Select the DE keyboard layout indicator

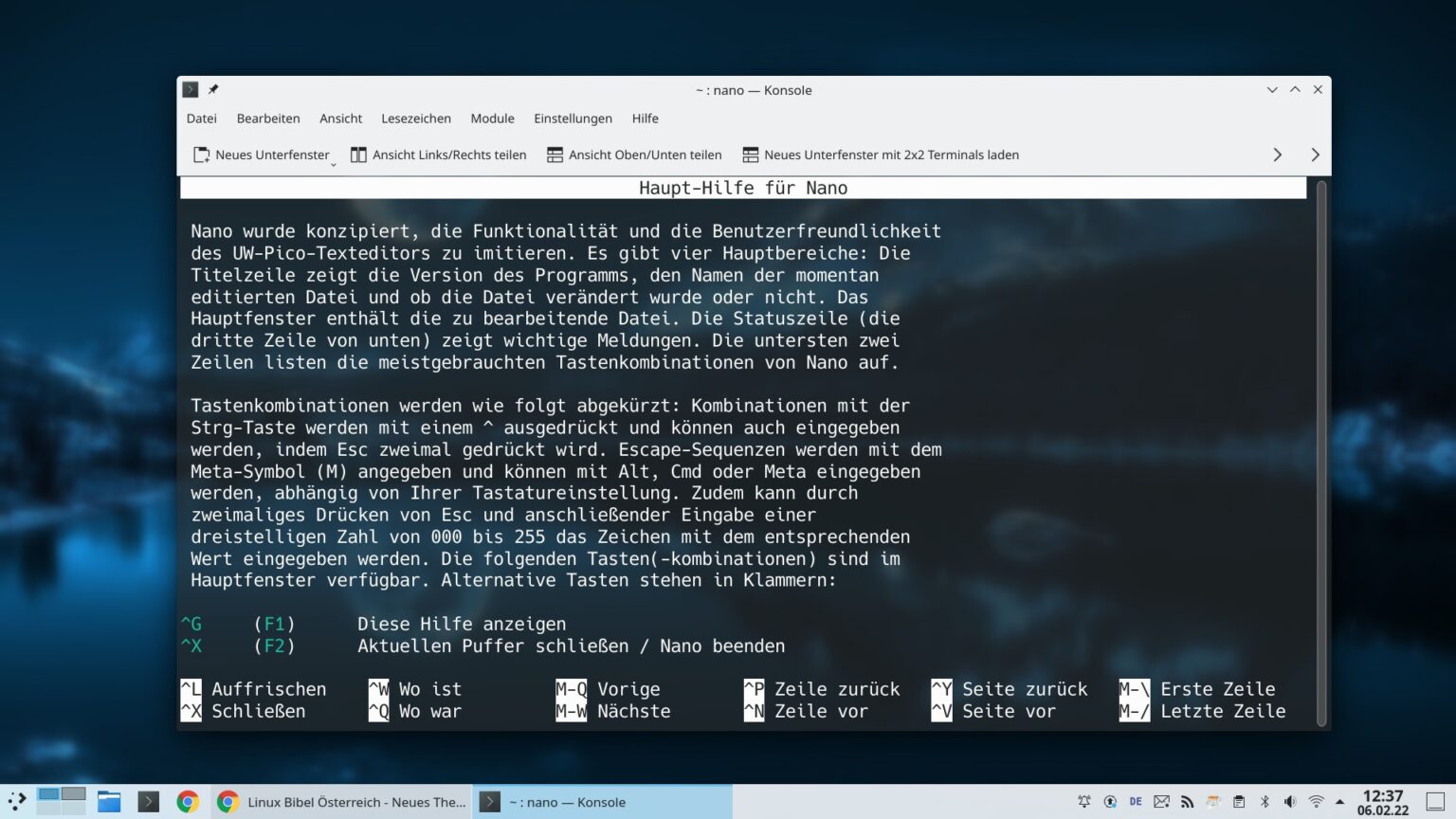(1135, 802)
